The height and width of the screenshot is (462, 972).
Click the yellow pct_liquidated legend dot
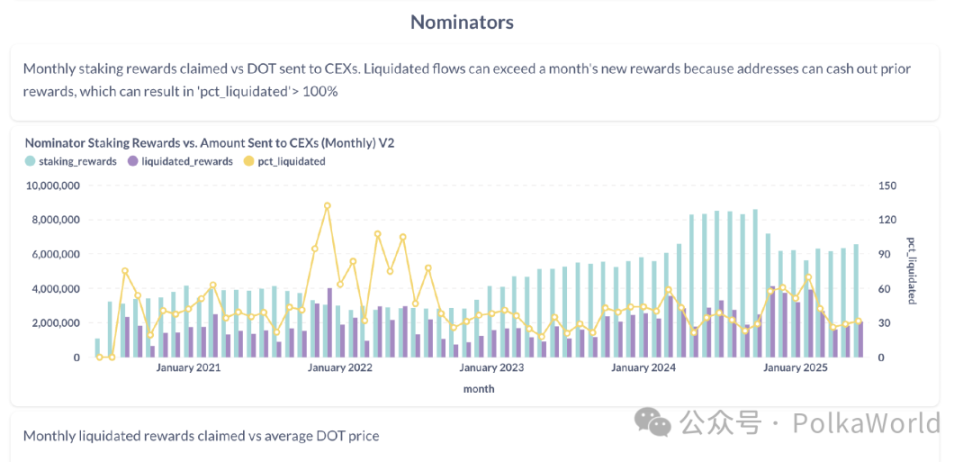(251, 161)
